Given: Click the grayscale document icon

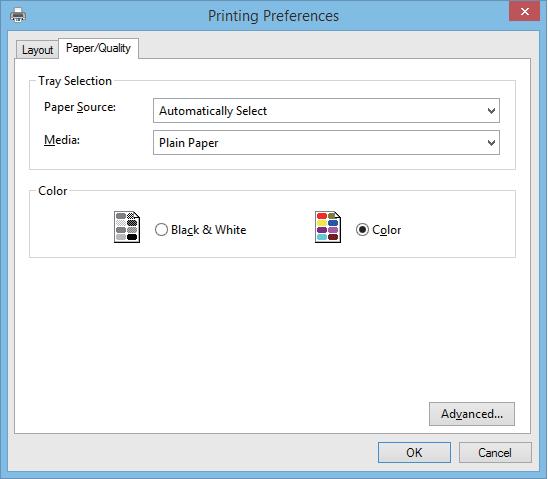Looking at the screenshot, I should [127, 227].
